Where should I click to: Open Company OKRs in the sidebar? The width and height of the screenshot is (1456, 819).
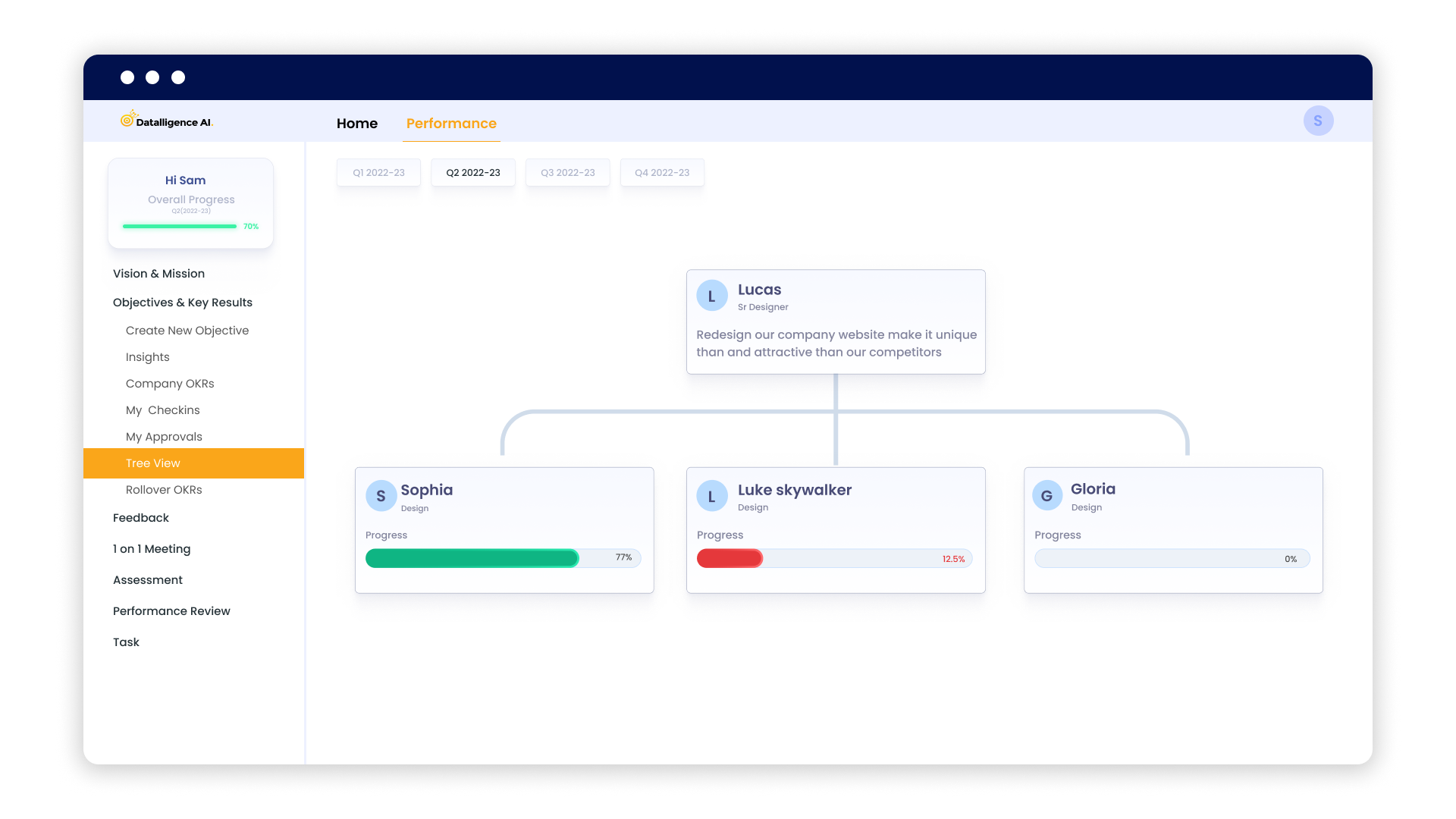170,383
